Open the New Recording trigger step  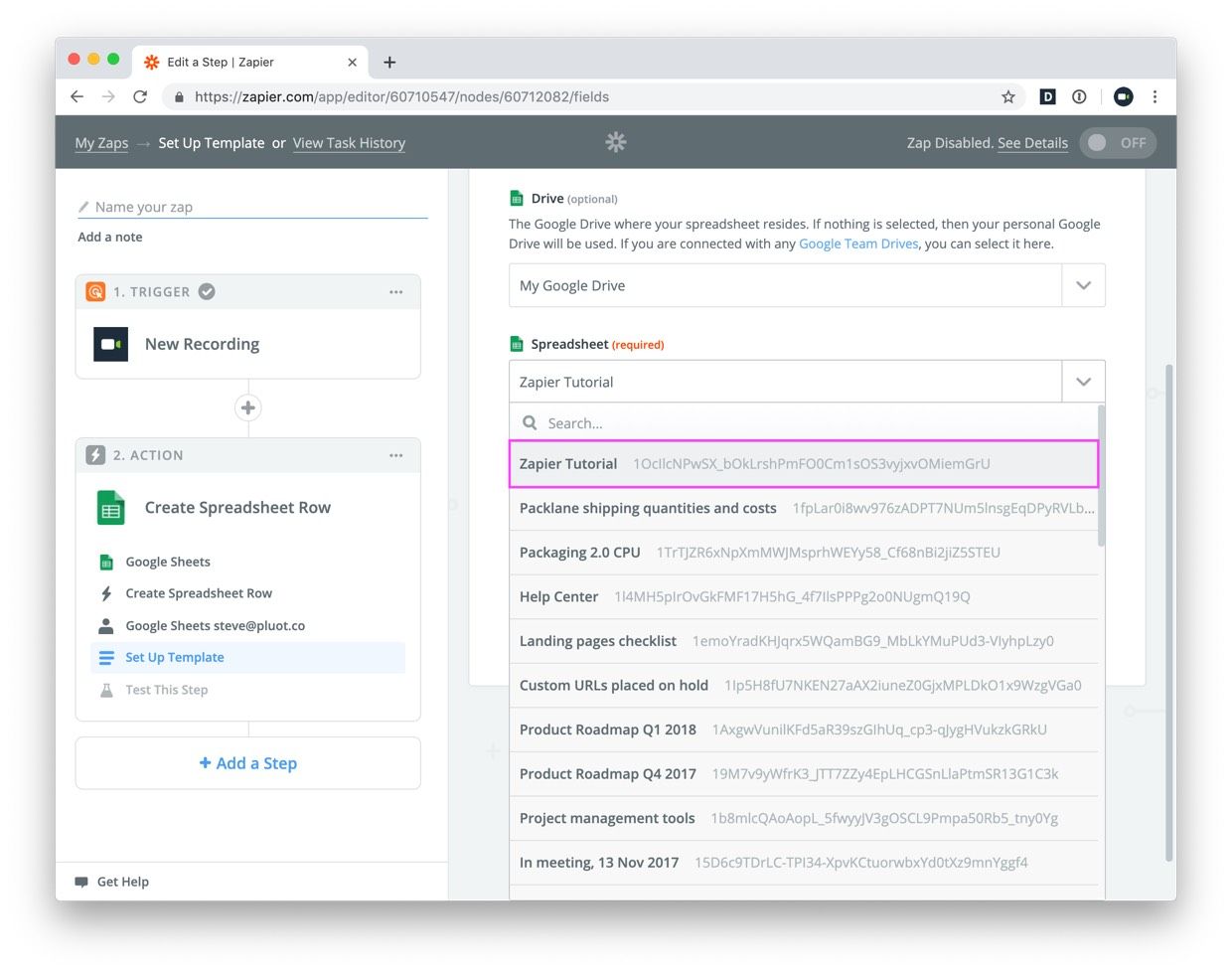(248, 344)
